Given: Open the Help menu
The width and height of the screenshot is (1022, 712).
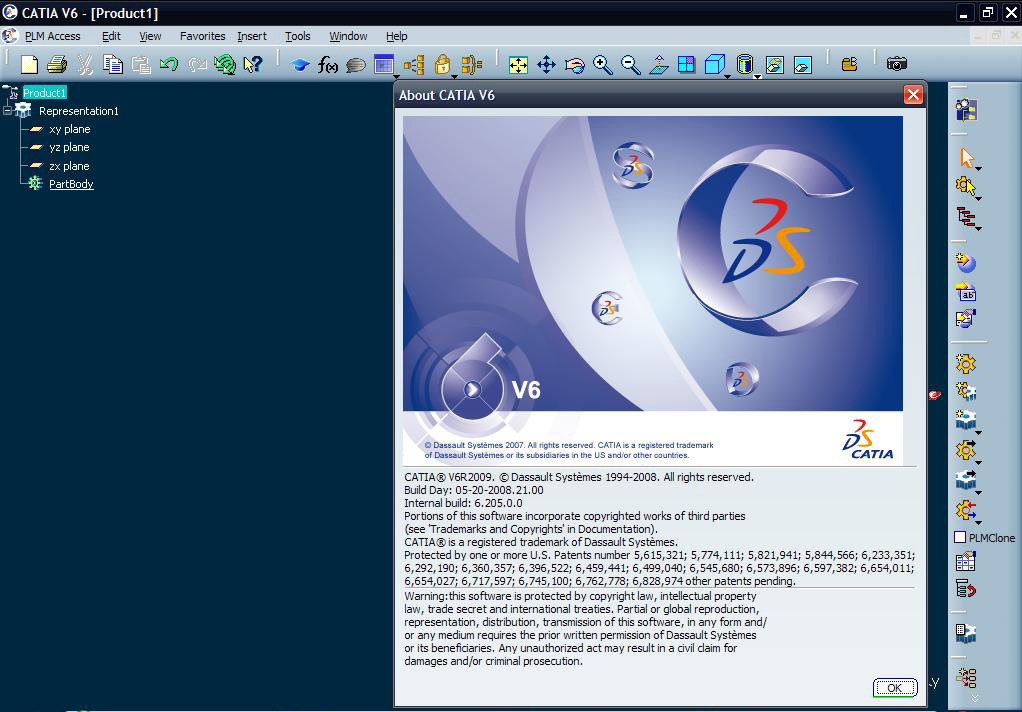Looking at the screenshot, I should [x=396, y=36].
